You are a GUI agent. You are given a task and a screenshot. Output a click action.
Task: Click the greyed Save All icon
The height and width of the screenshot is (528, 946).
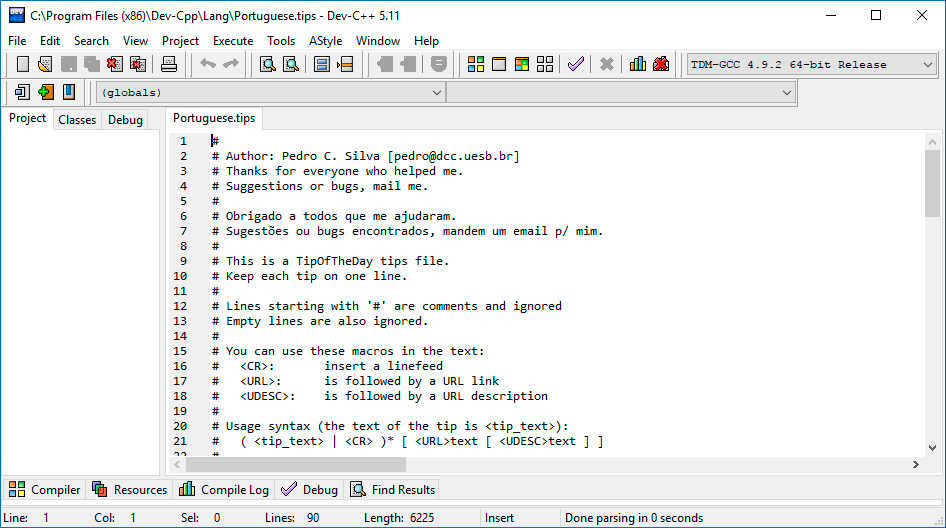(92, 64)
